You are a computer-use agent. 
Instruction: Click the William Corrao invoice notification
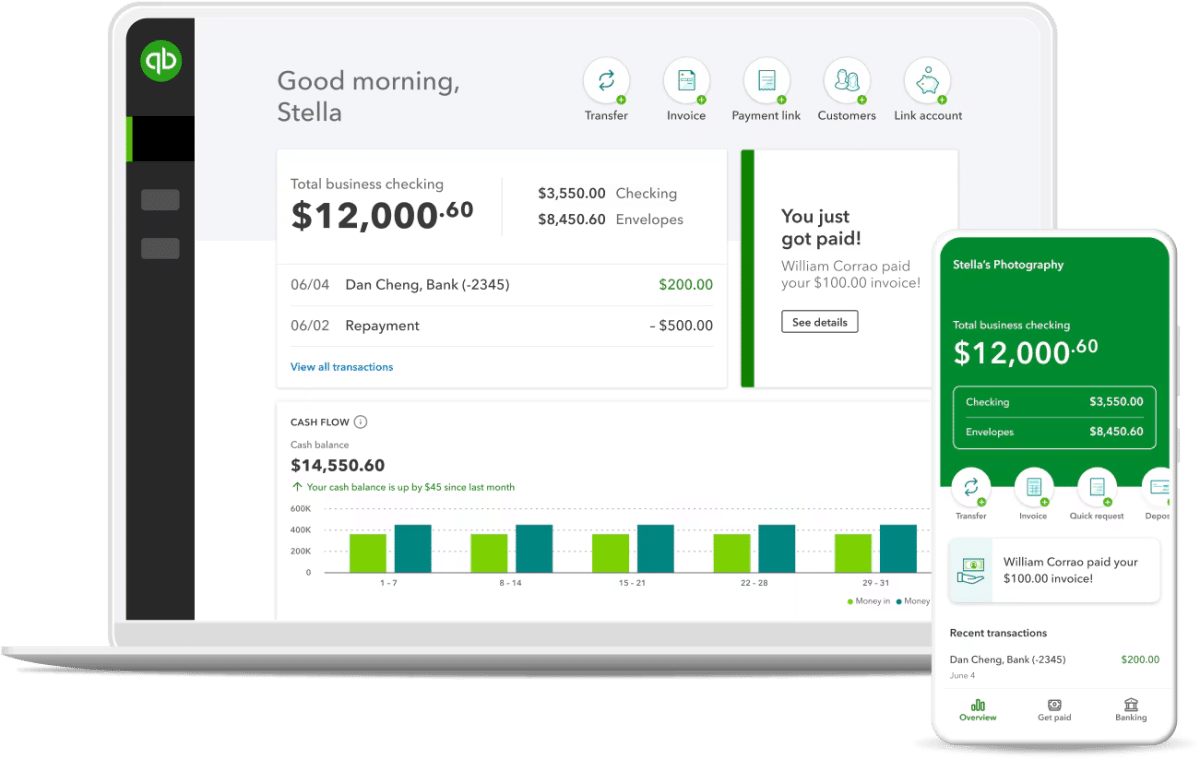1054,568
